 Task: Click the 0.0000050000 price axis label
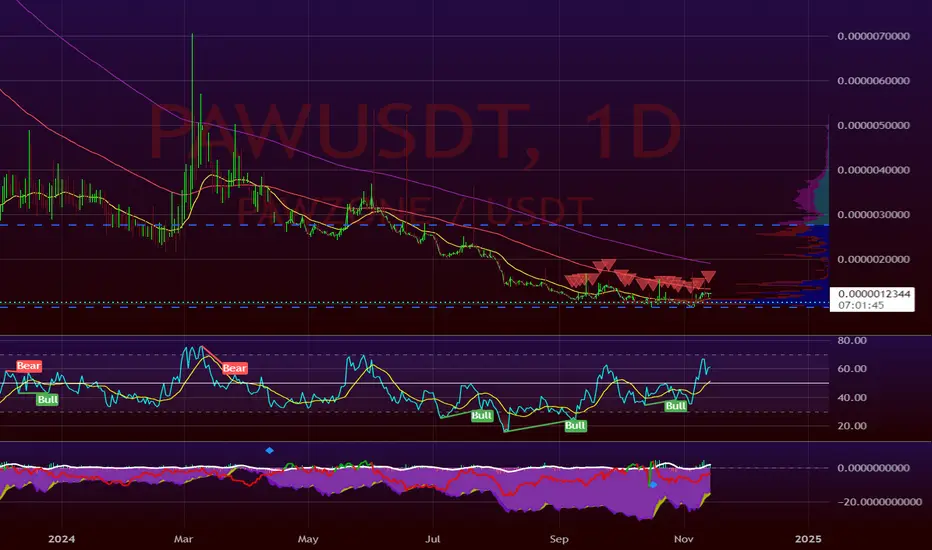click(873, 125)
